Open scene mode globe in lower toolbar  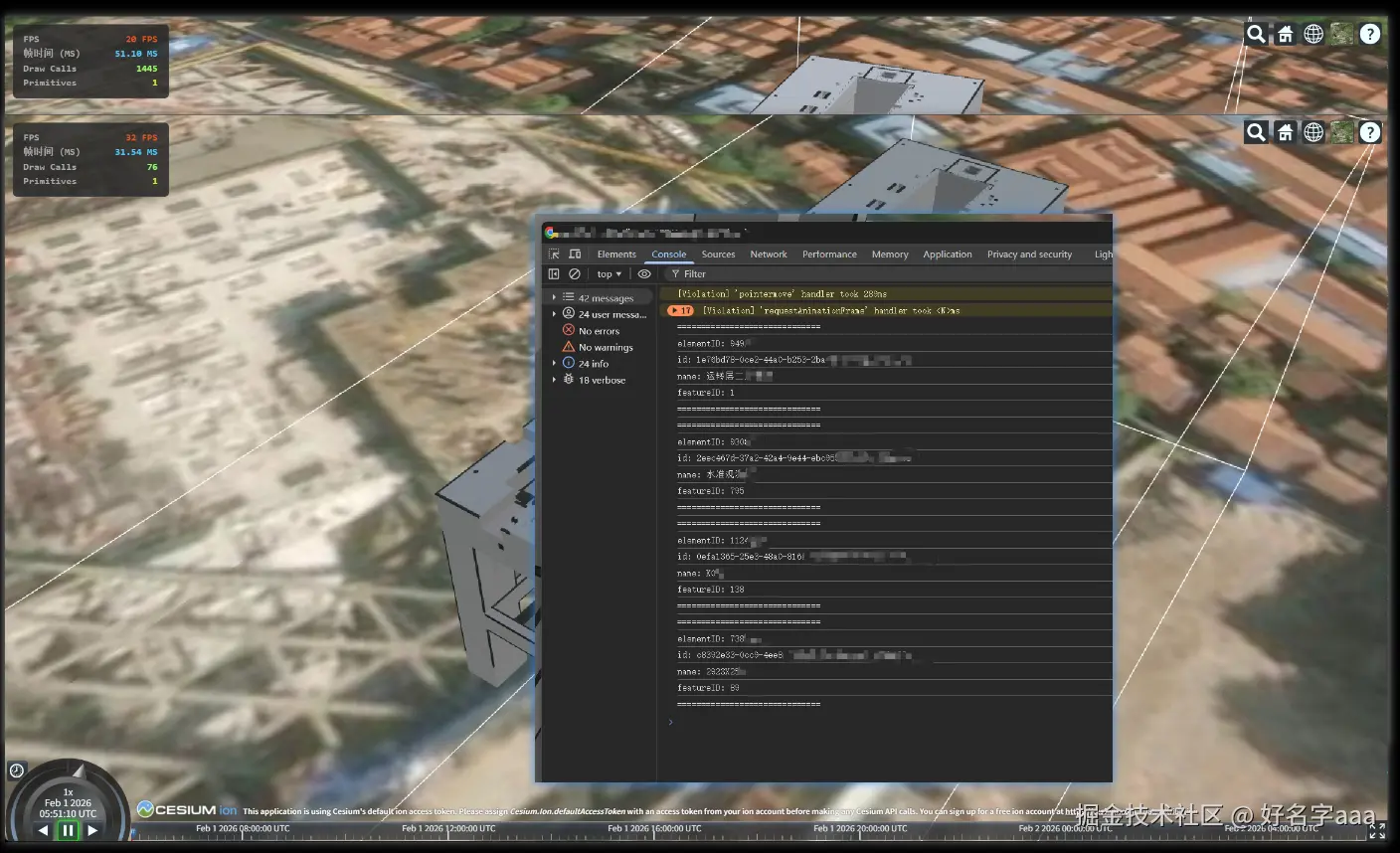1313,132
